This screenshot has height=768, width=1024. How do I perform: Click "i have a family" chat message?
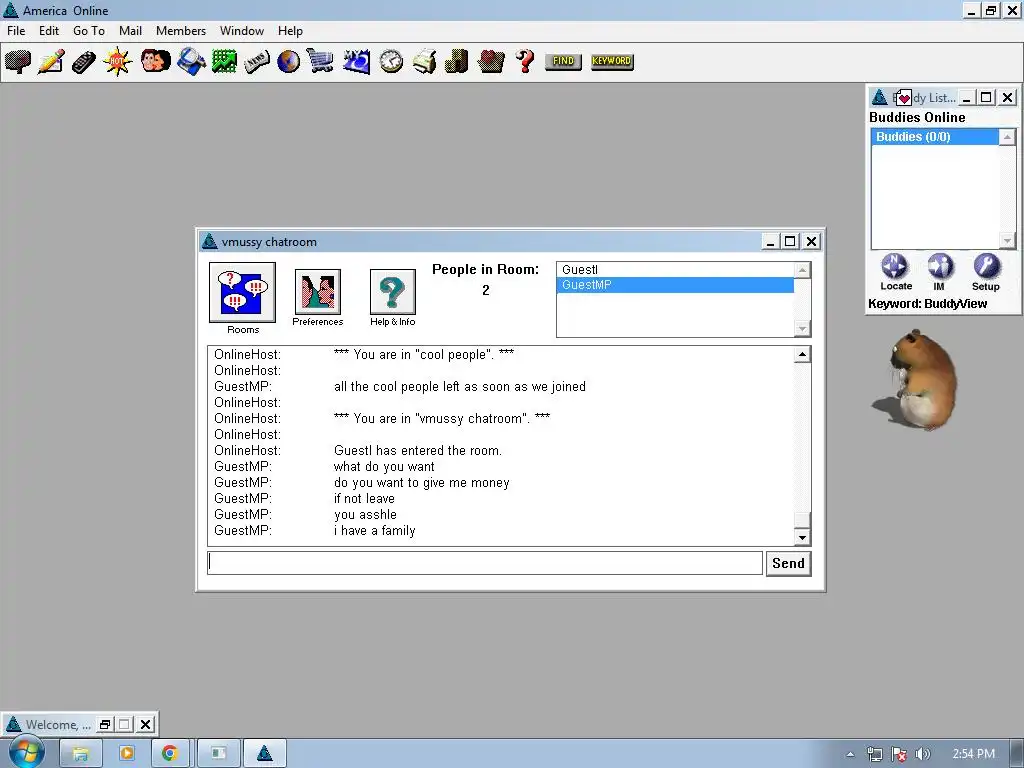(x=374, y=531)
